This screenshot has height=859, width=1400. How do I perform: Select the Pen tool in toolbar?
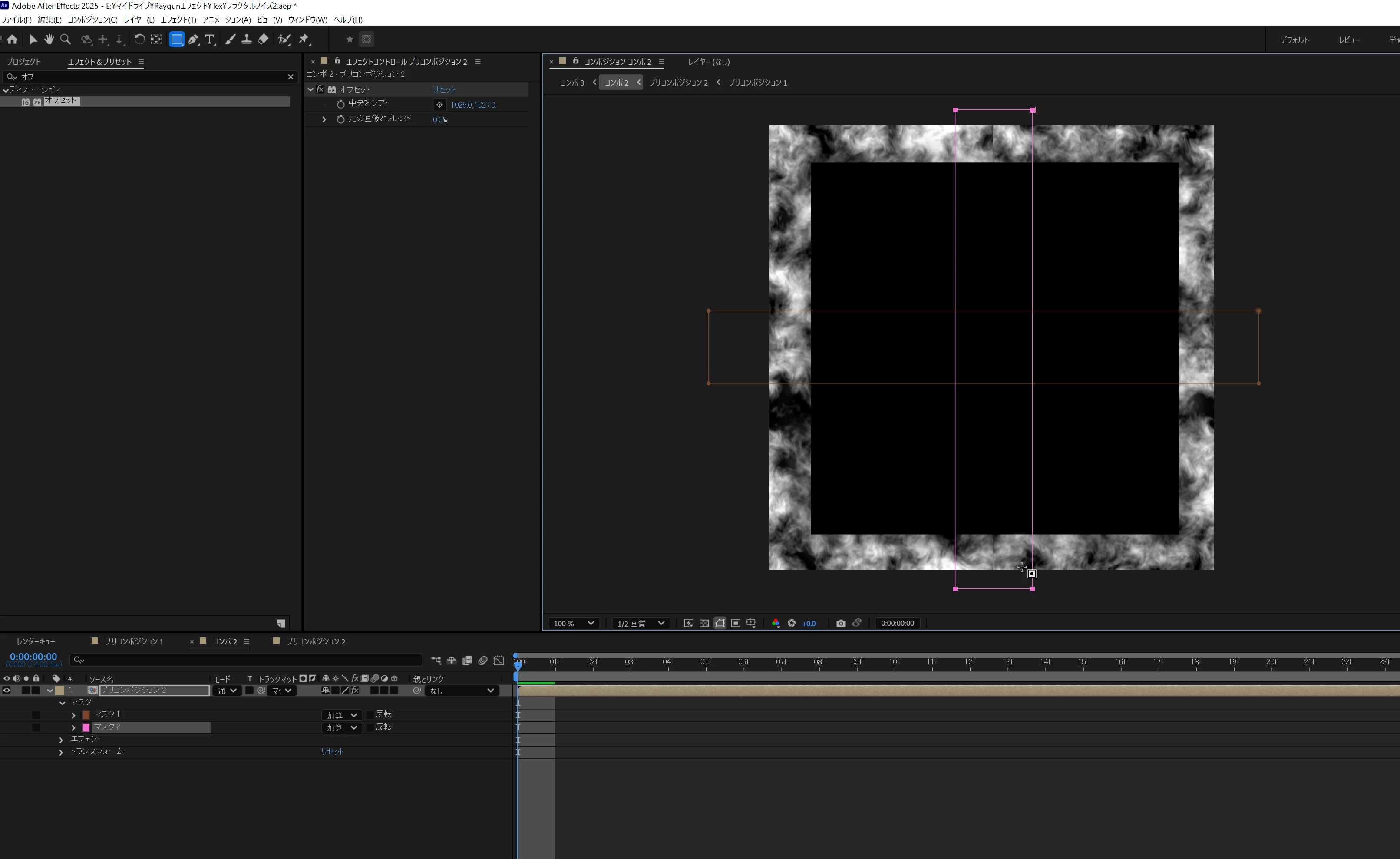(193, 39)
